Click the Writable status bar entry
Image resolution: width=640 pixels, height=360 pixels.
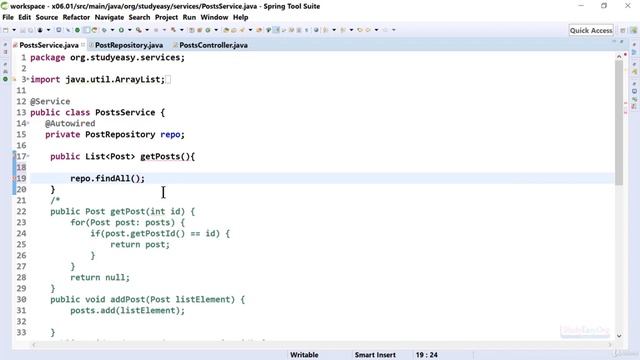pos(304,355)
